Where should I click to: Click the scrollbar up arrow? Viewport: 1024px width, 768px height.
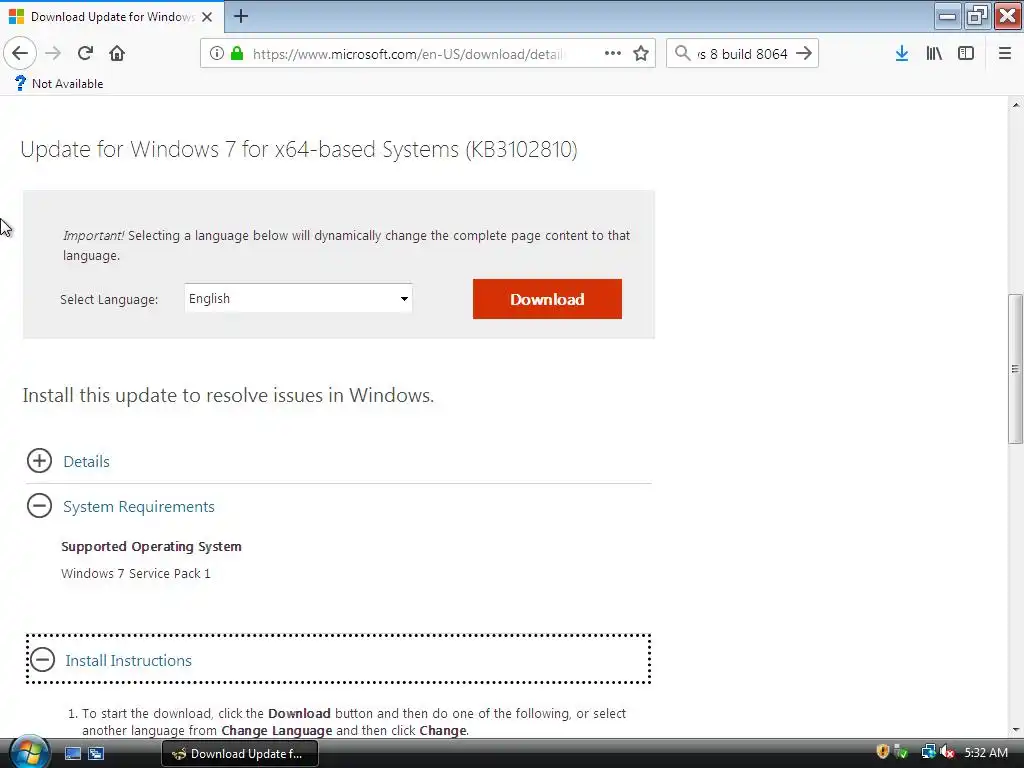[x=1016, y=104]
